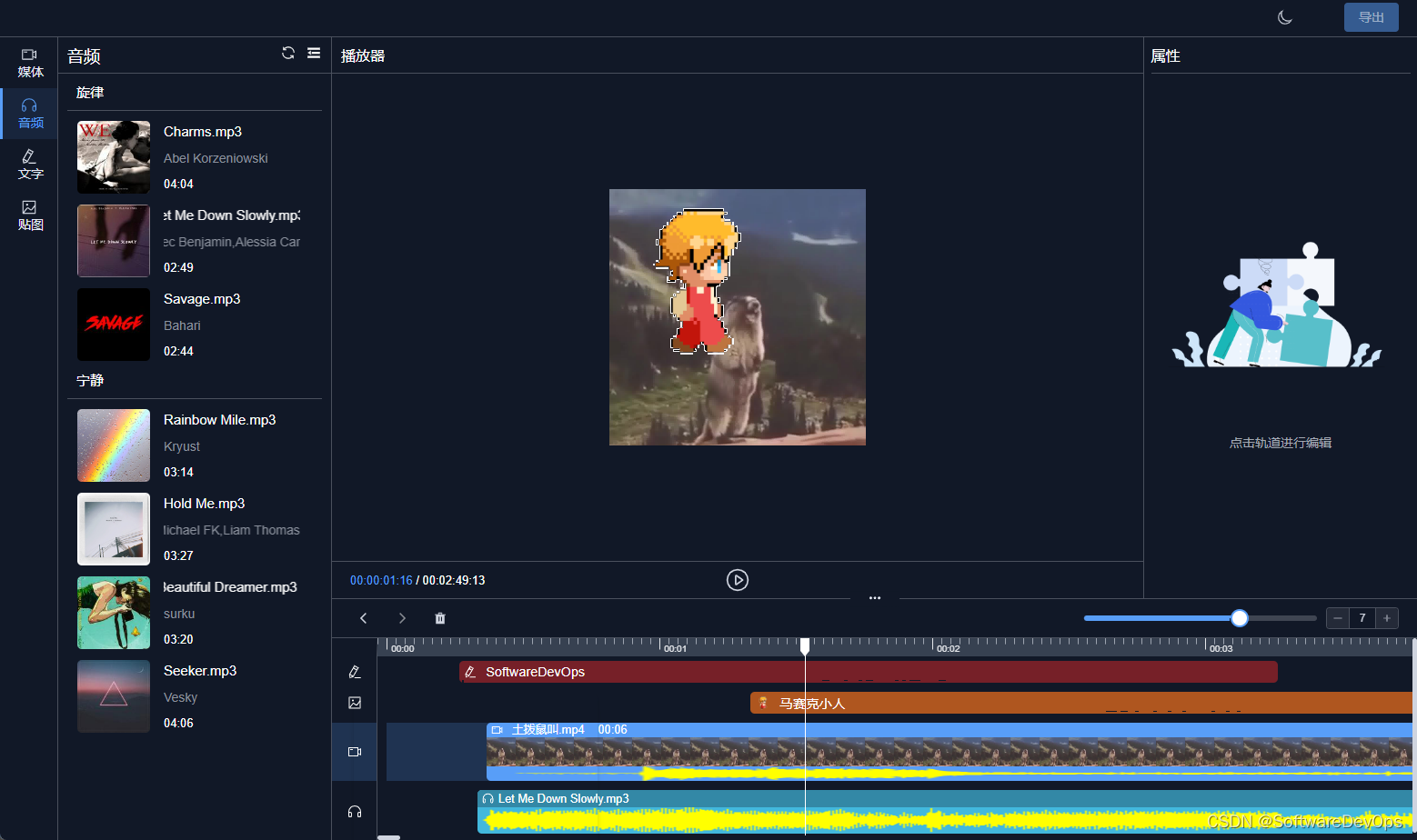The image size is (1417, 840).
Task: Click artist name Bahari
Action: 182,325
